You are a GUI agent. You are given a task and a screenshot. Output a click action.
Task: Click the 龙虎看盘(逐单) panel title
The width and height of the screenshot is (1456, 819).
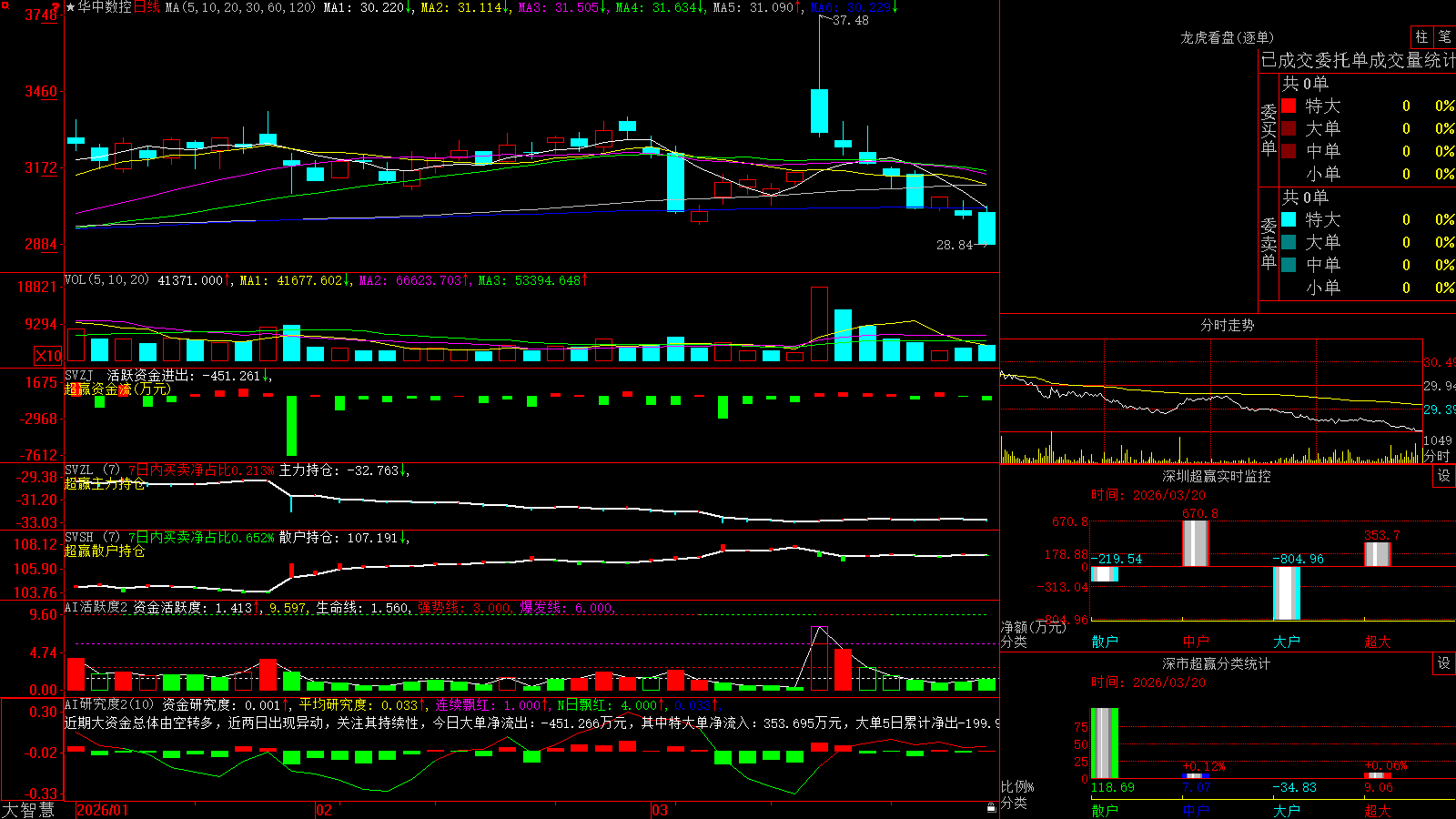(x=1228, y=37)
